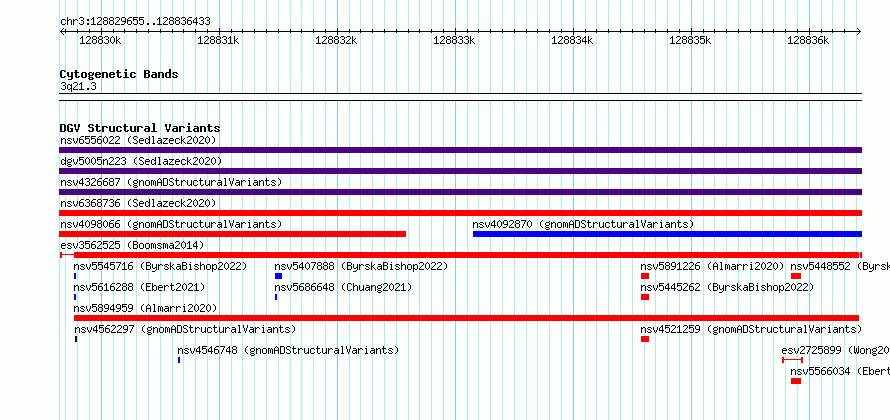Open nsv5616288 (Ebert2021) label
The image size is (890, 420).
point(139,287)
